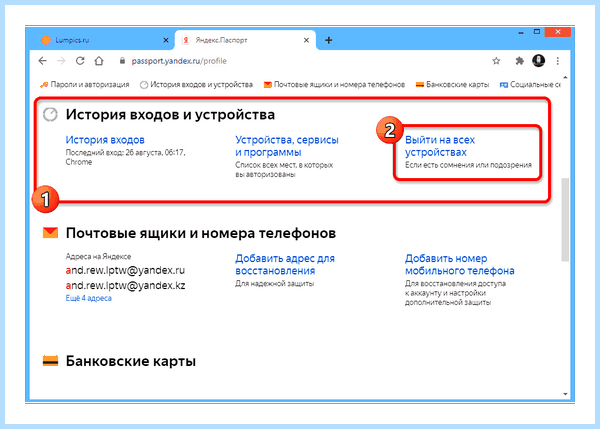Click Добавить адрес для восстановления

click(x=285, y=265)
